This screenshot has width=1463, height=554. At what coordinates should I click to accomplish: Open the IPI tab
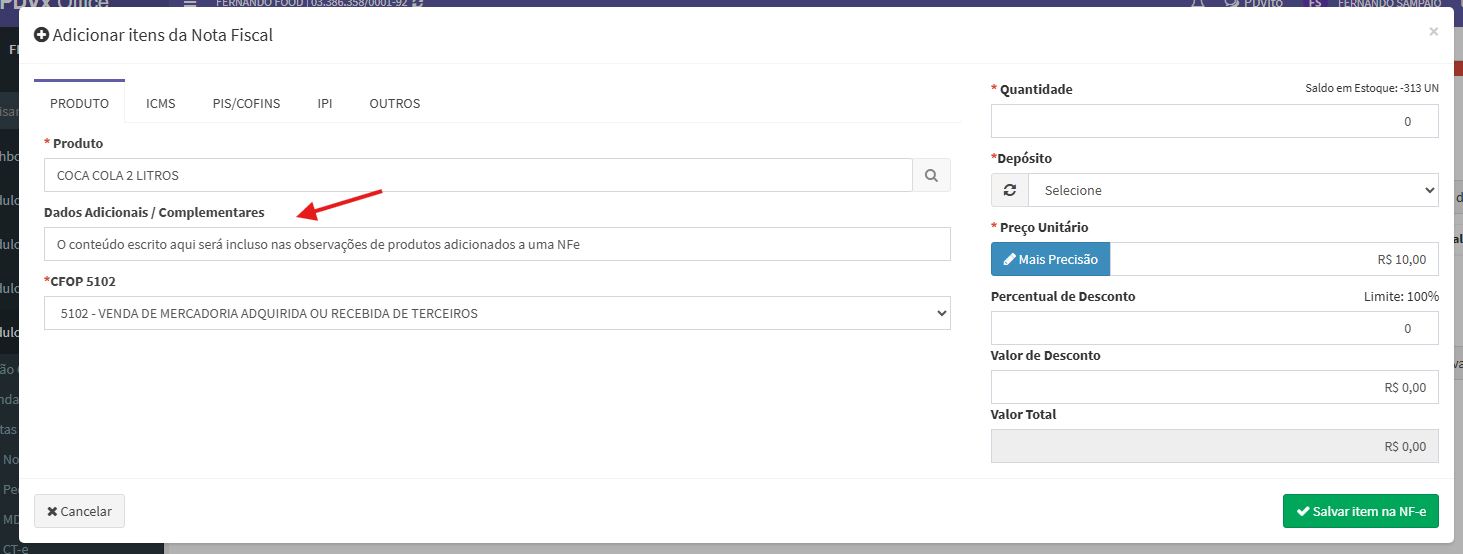(x=325, y=103)
